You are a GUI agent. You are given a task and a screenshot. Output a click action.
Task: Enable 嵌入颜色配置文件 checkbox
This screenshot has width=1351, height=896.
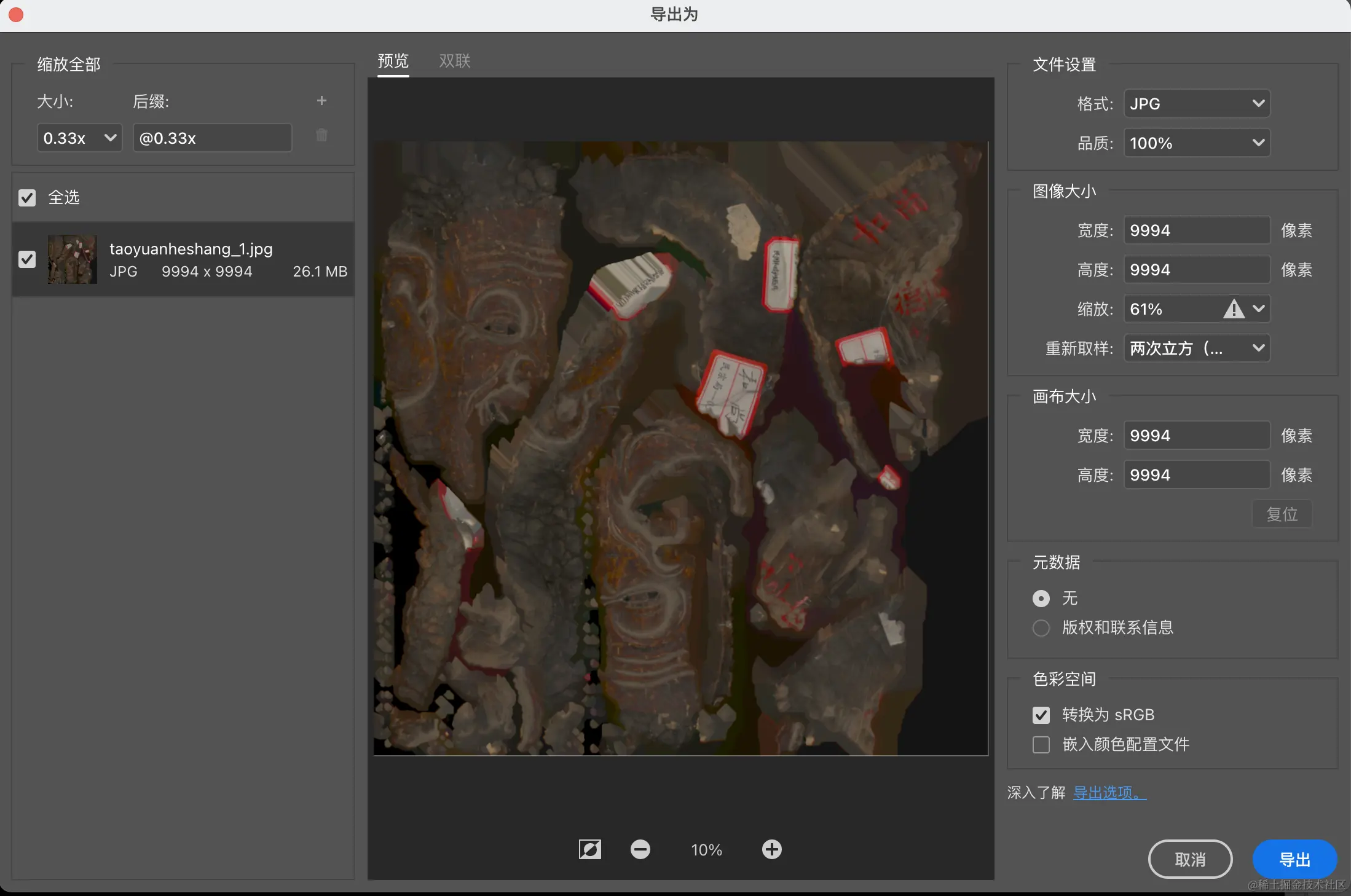click(1041, 744)
